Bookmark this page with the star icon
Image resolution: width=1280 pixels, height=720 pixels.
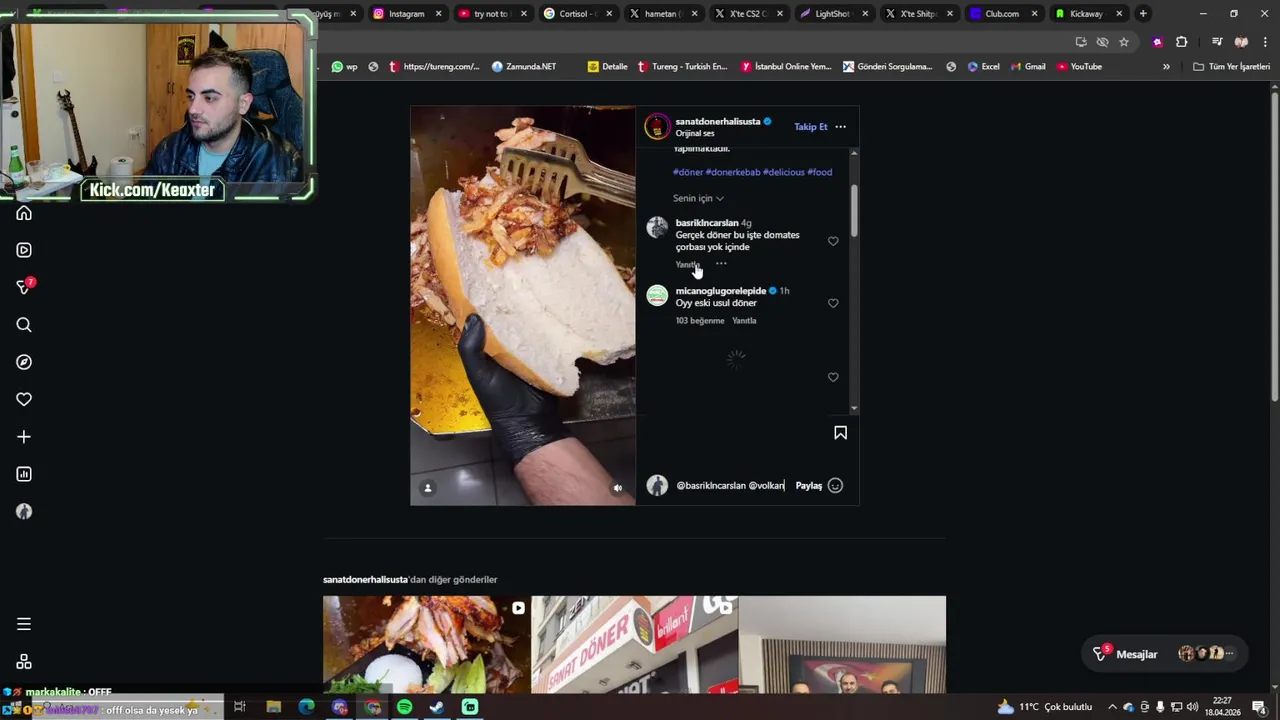pos(1124,42)
